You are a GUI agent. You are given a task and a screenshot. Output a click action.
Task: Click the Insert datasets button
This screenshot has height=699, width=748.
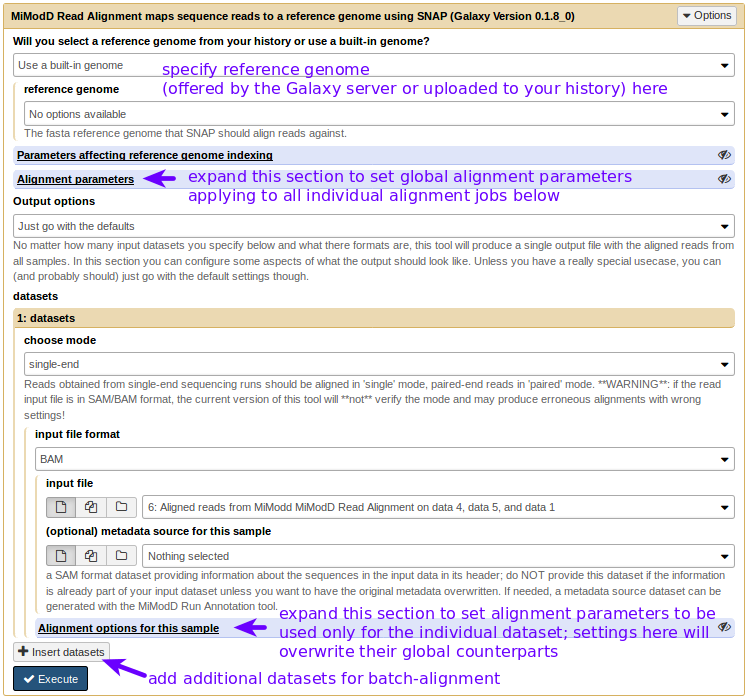pos(62,652)
